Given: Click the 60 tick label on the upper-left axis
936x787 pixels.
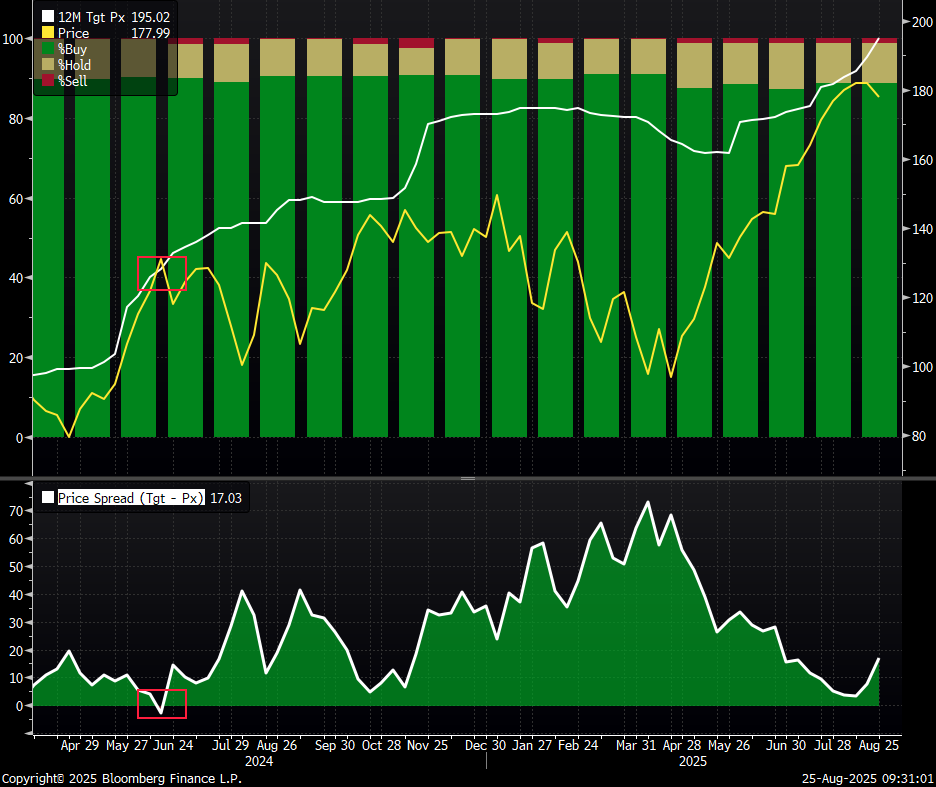Looking at the screenshot, I should 16,199.
